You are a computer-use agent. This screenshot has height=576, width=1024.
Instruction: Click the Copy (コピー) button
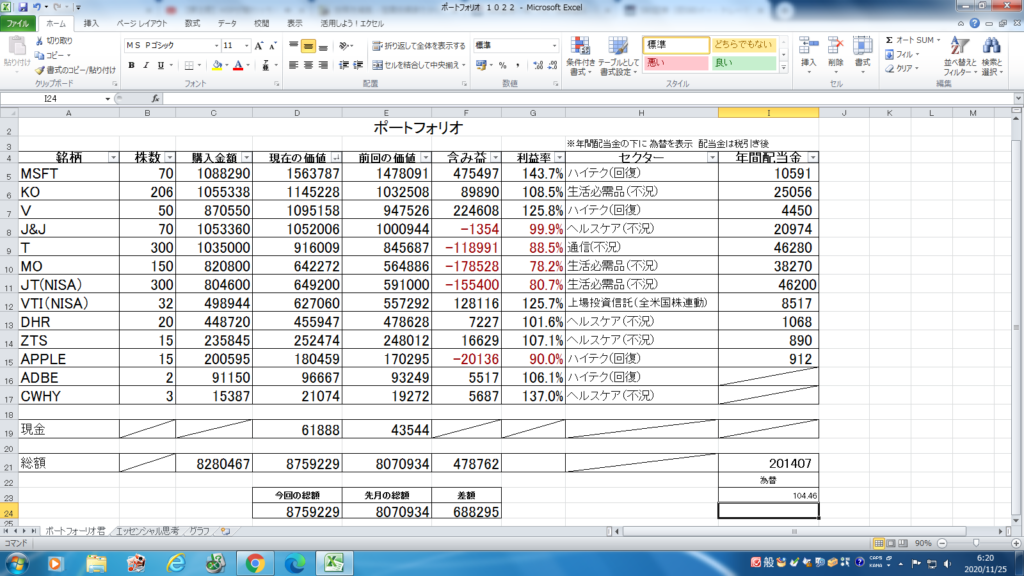coord(53,56)
